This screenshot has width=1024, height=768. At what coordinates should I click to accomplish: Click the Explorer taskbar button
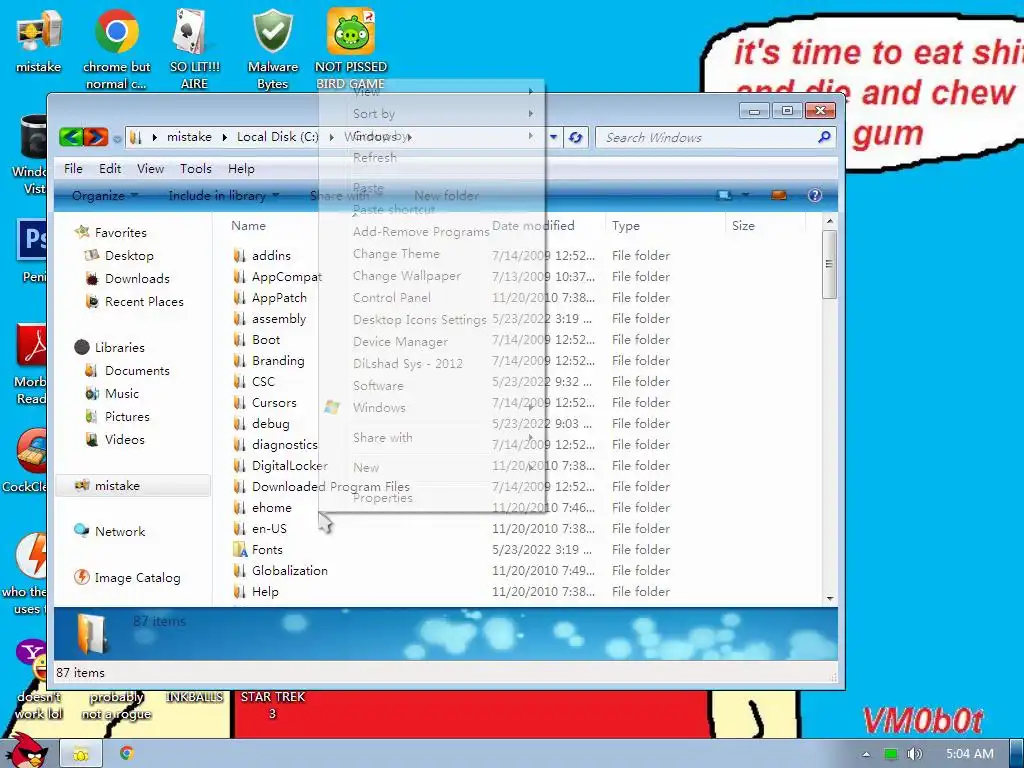click(81, 754)
